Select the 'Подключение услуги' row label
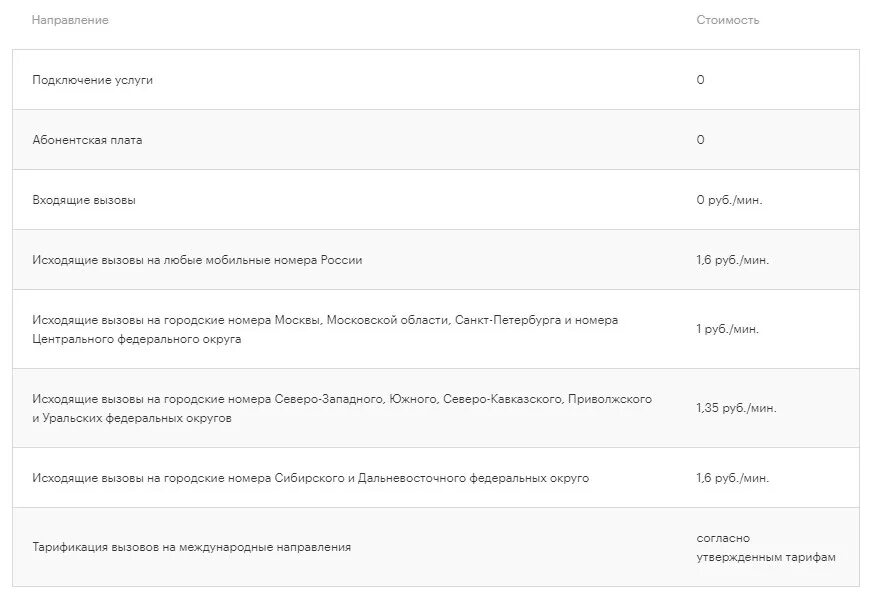878x602 pixels. [93, 80]
